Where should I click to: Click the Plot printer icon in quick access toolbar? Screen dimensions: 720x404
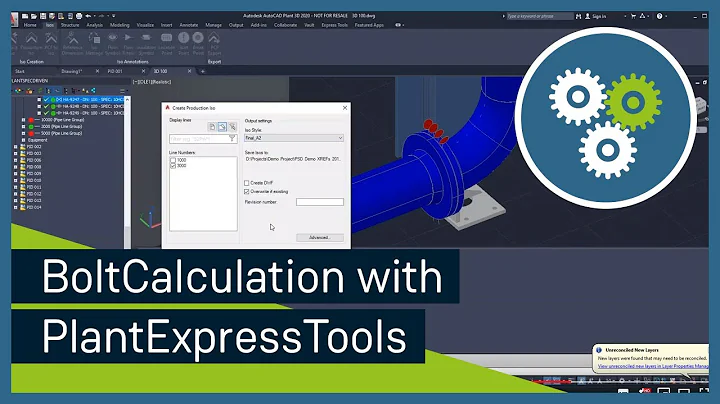pos(79,16)
